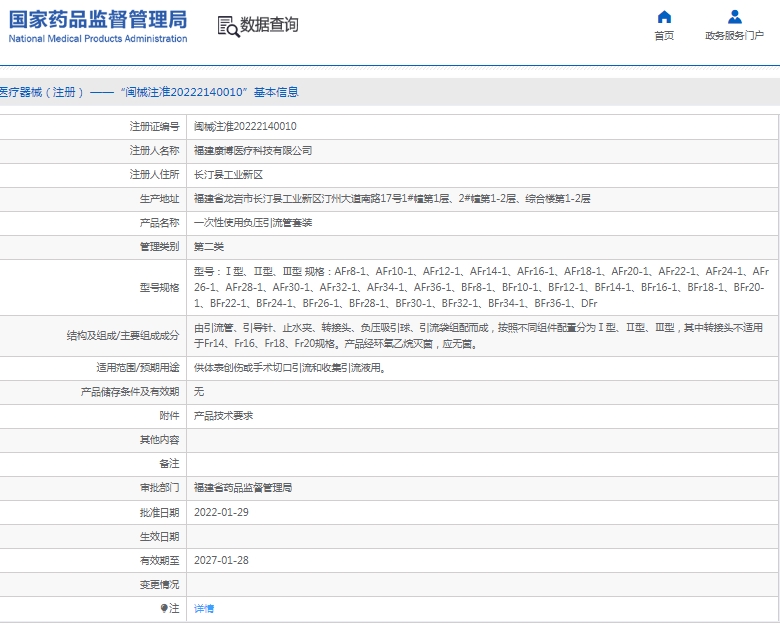The width and height of the screenshot is (780, 629).
Task: Click the 型号规格 specification value text
Action: 482,287
